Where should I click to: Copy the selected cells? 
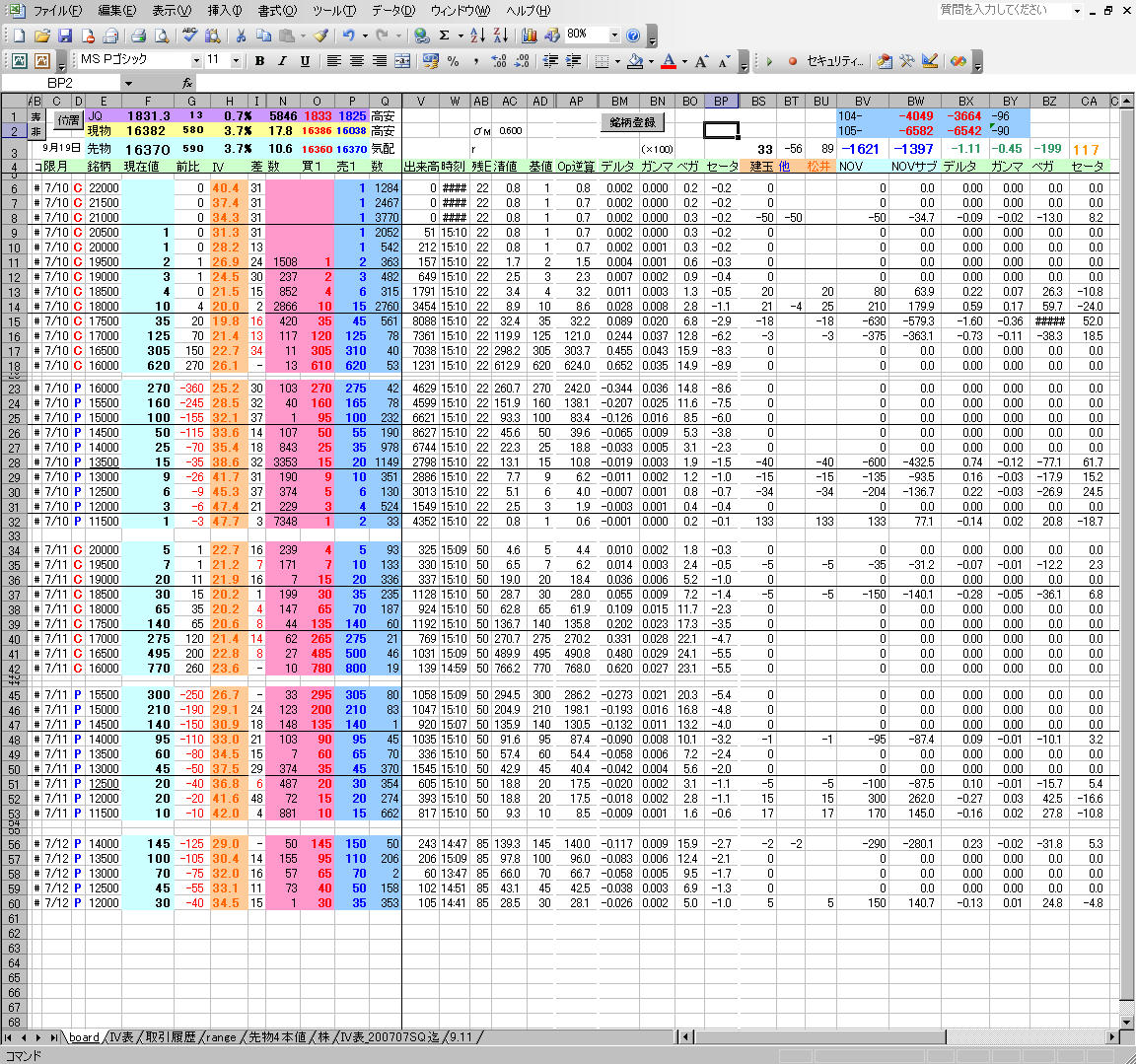tap(263, 35)
